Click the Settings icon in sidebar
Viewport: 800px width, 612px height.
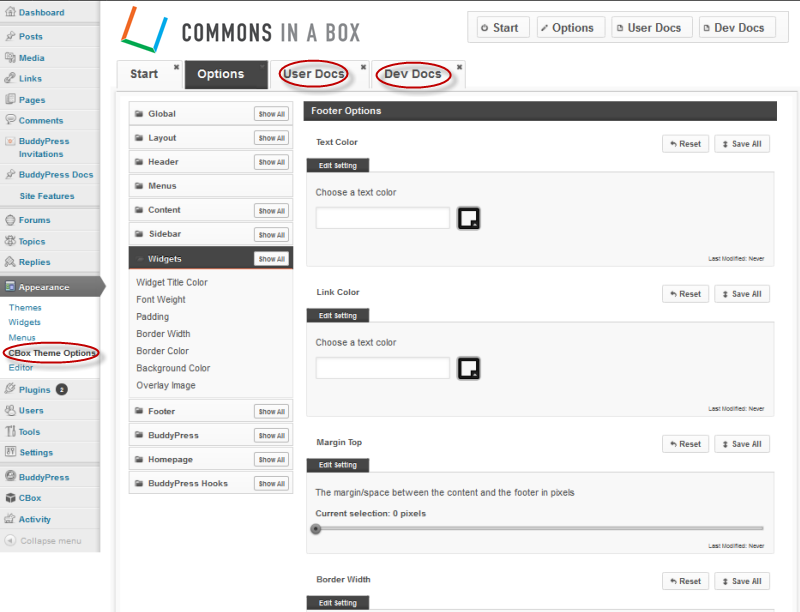pyautogui.click(x=10, y=451)
